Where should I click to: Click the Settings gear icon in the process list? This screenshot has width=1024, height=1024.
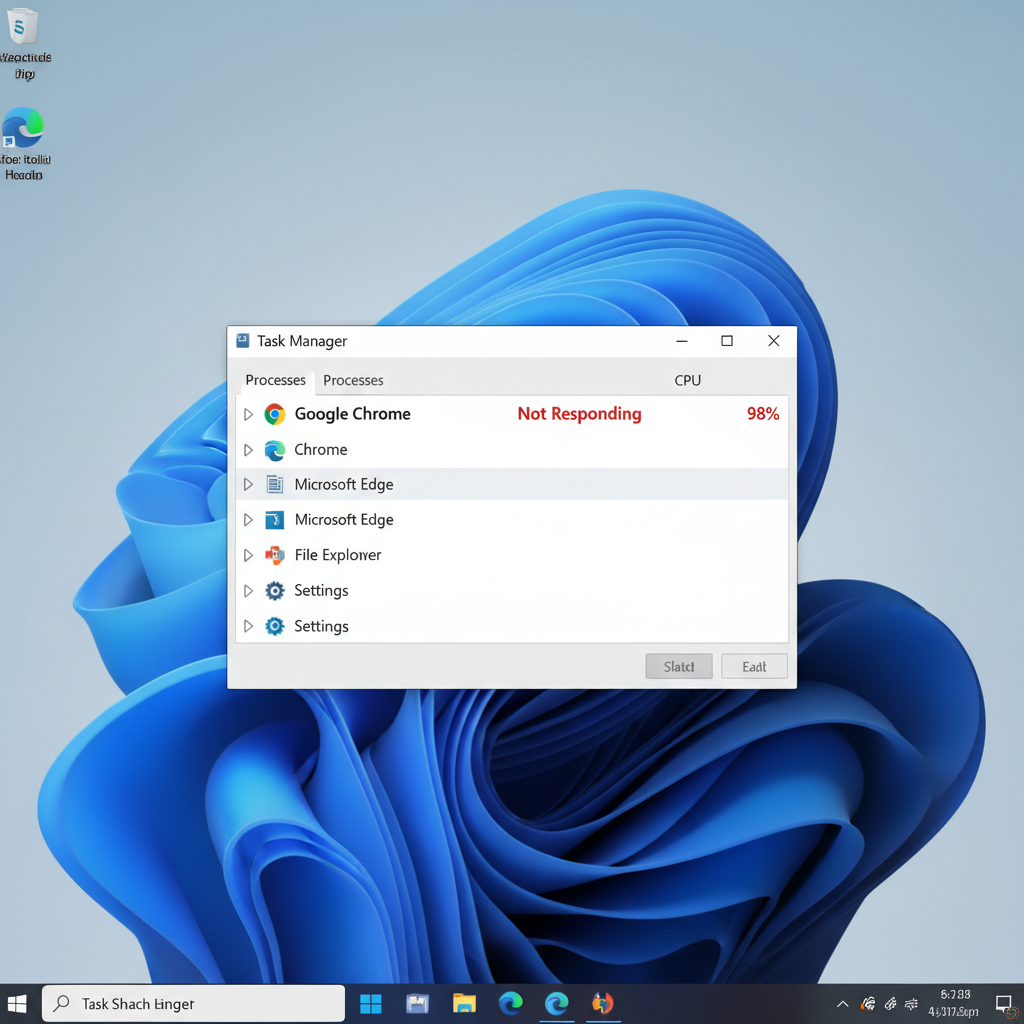(273, 591)
